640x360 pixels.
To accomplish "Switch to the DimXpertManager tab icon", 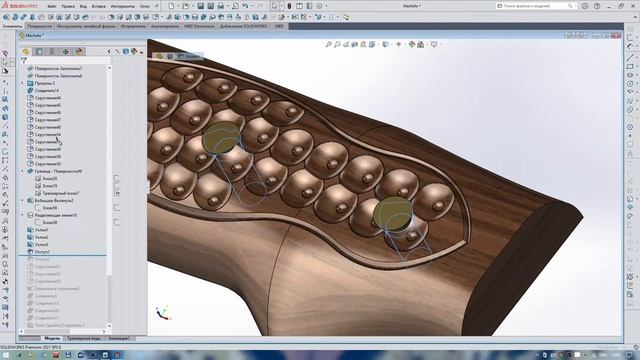I will point(66,51).
